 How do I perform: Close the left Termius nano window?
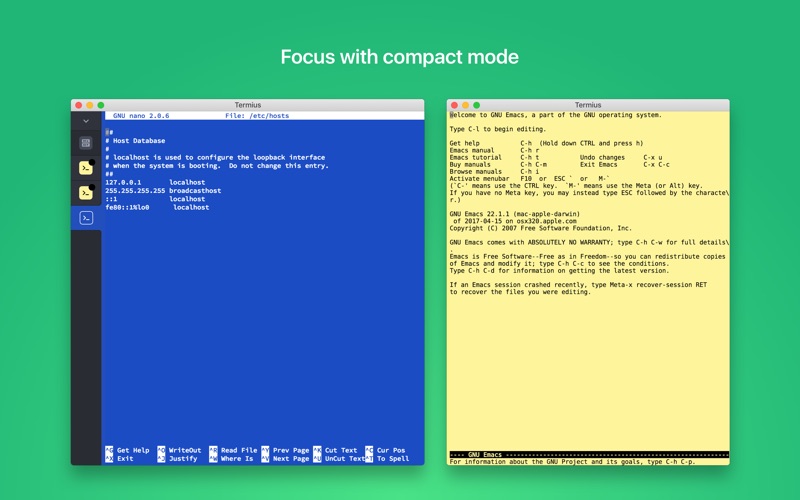click(x=78, y=105)
